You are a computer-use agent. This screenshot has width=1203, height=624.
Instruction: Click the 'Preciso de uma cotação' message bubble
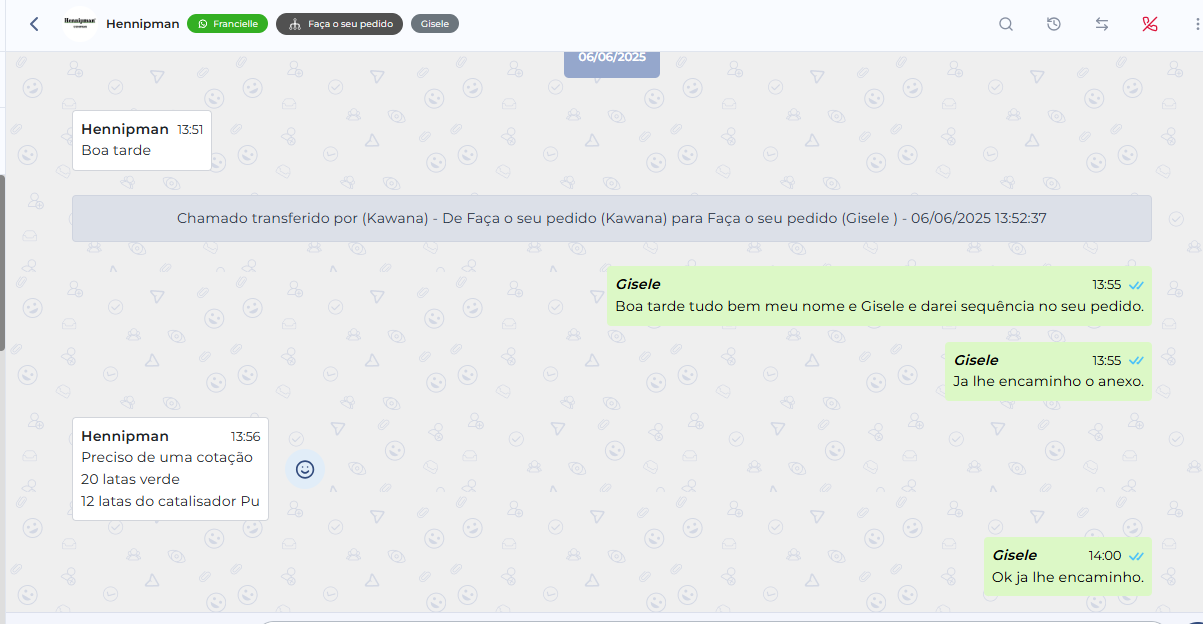[x=170, y=469]
